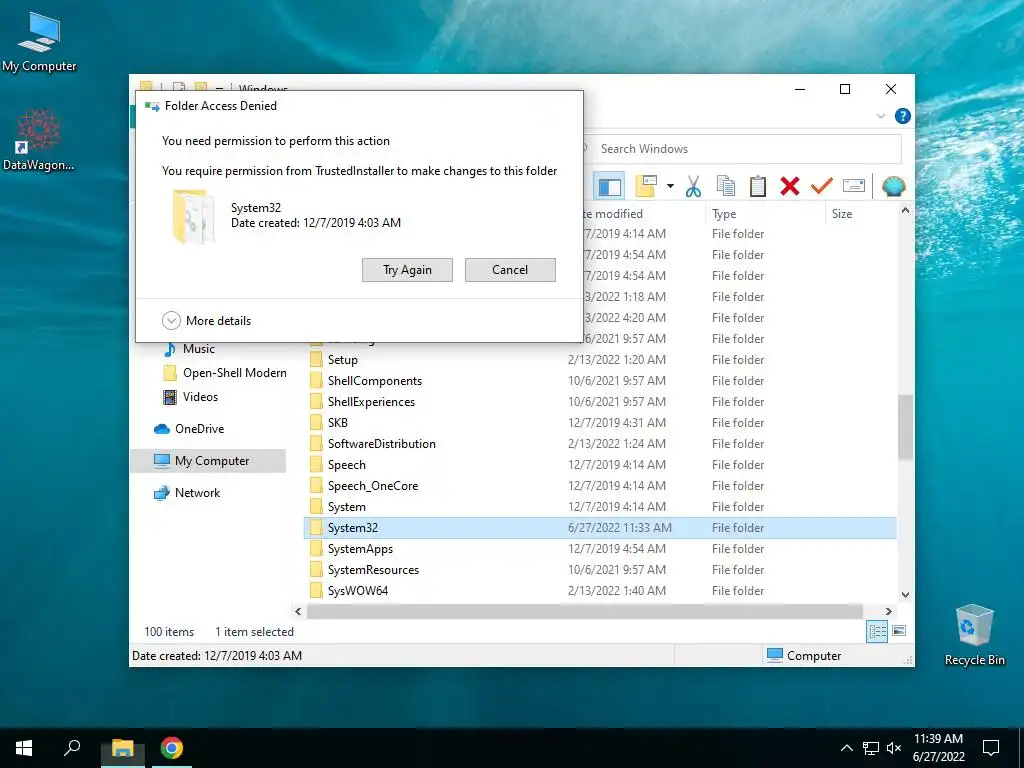Viewport: 1024px width, 768px height.
Task: Sort by the Type column header
Action: click(x=724, y=214)
